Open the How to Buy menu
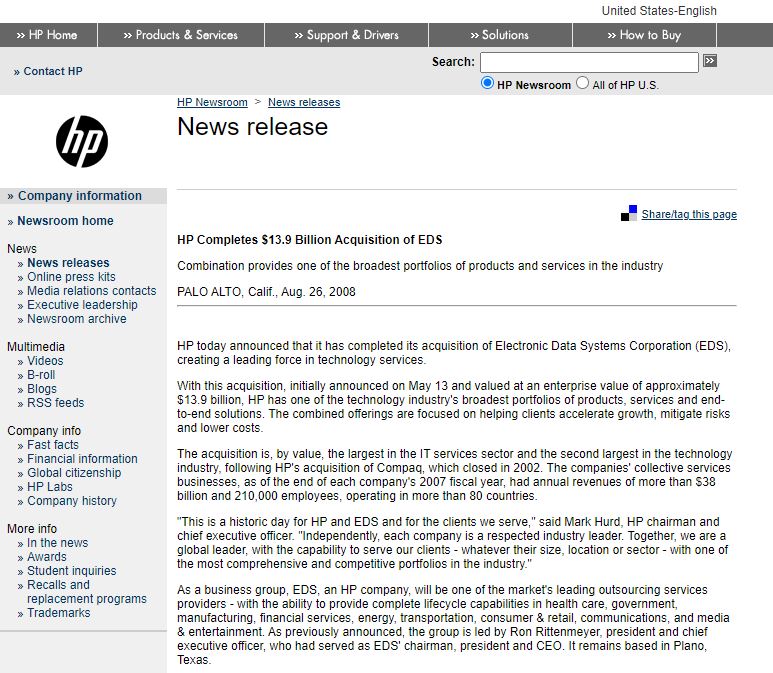773x673 pixels. coord(644,35)
